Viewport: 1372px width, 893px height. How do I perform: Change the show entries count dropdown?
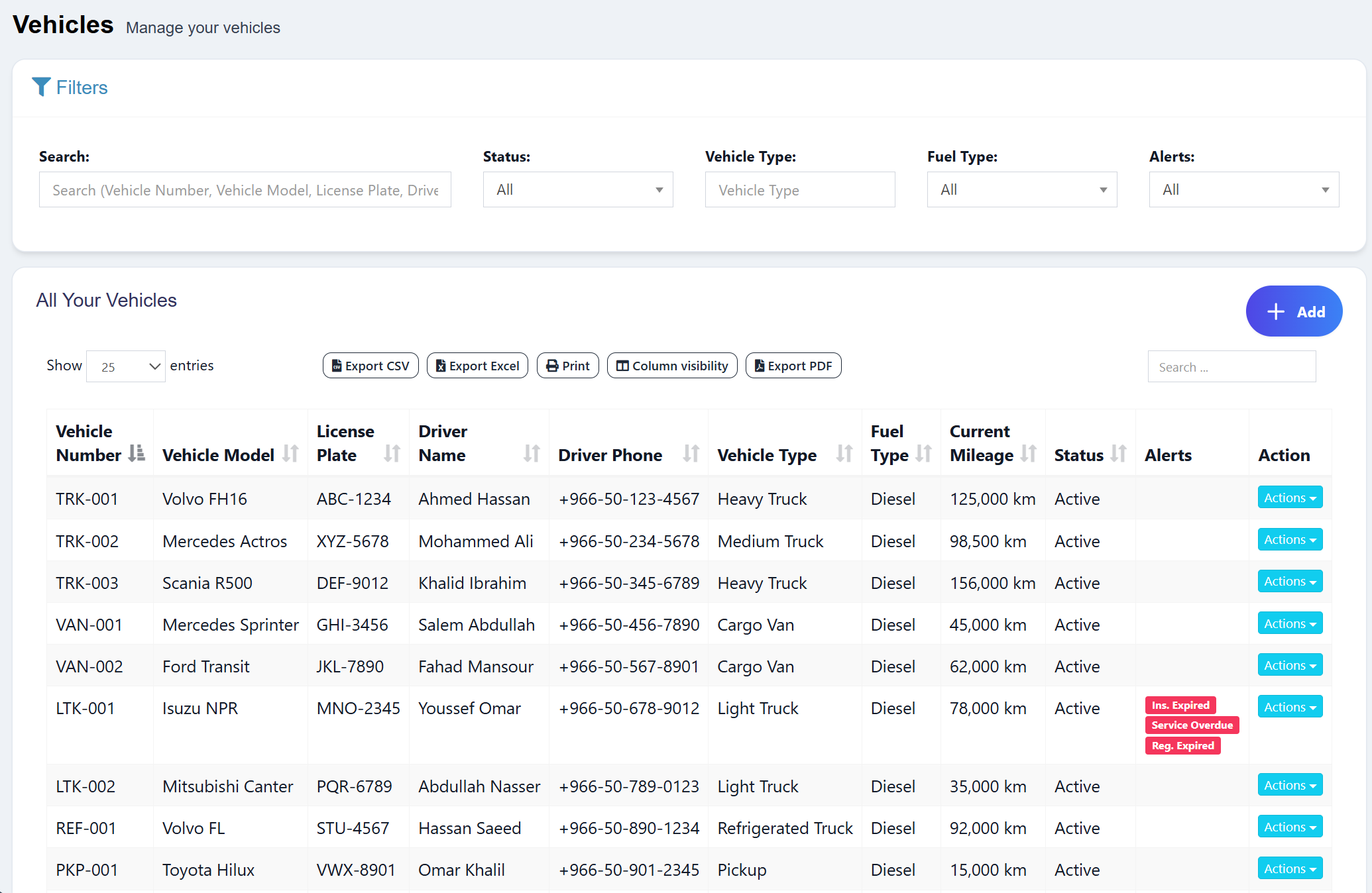[126, 366]
